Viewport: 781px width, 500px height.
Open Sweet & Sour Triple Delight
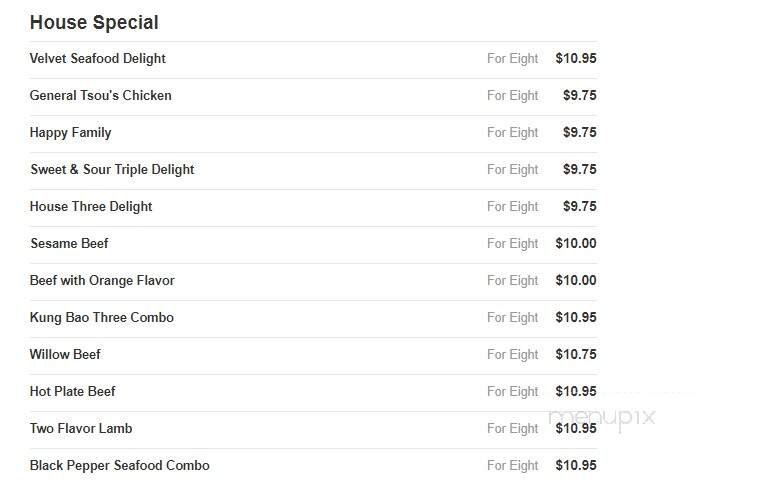(112, 170)
